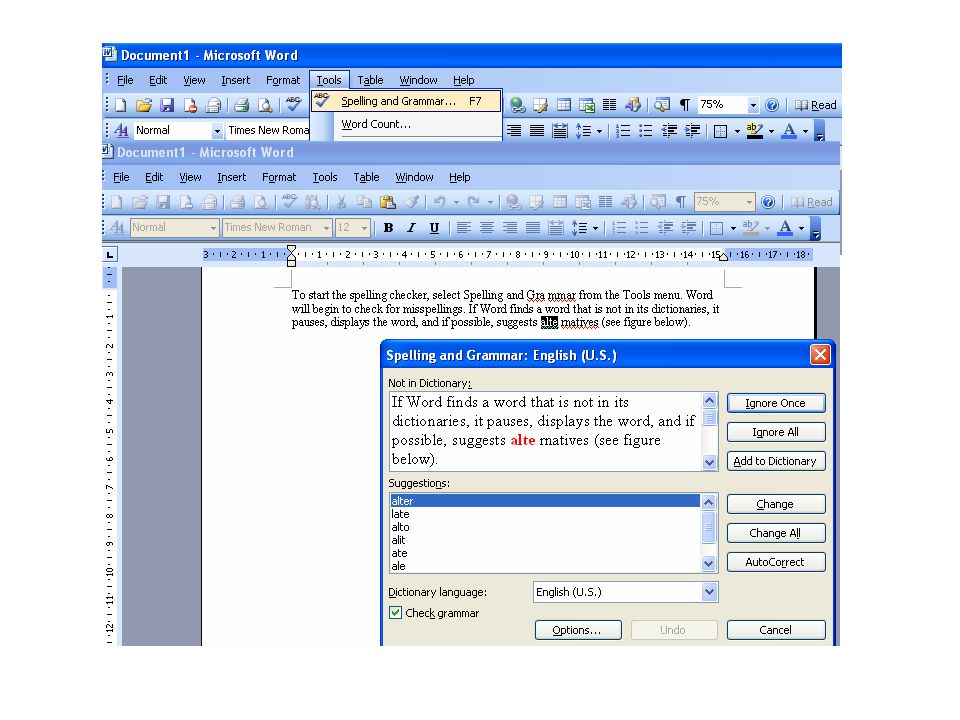The height and width of the screenshot is (720, 960).
Task: Click Format Painter brush icon in lower window
Action: coord(411,202)
